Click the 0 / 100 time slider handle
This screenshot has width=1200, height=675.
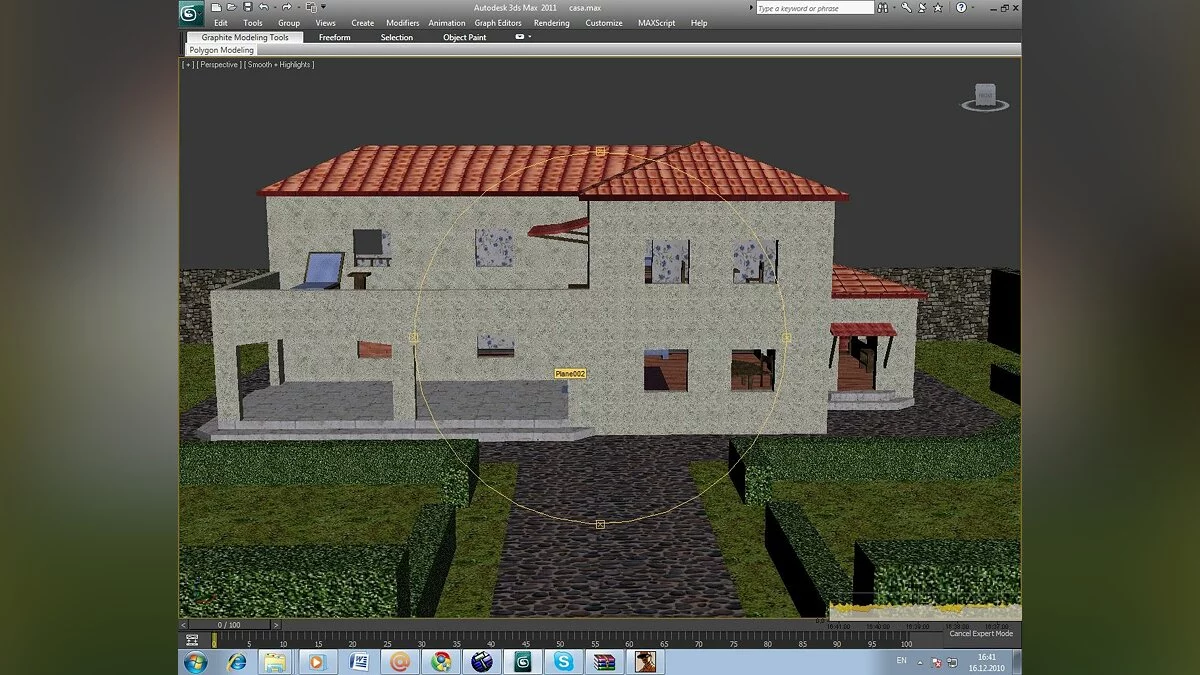(227, 625)
